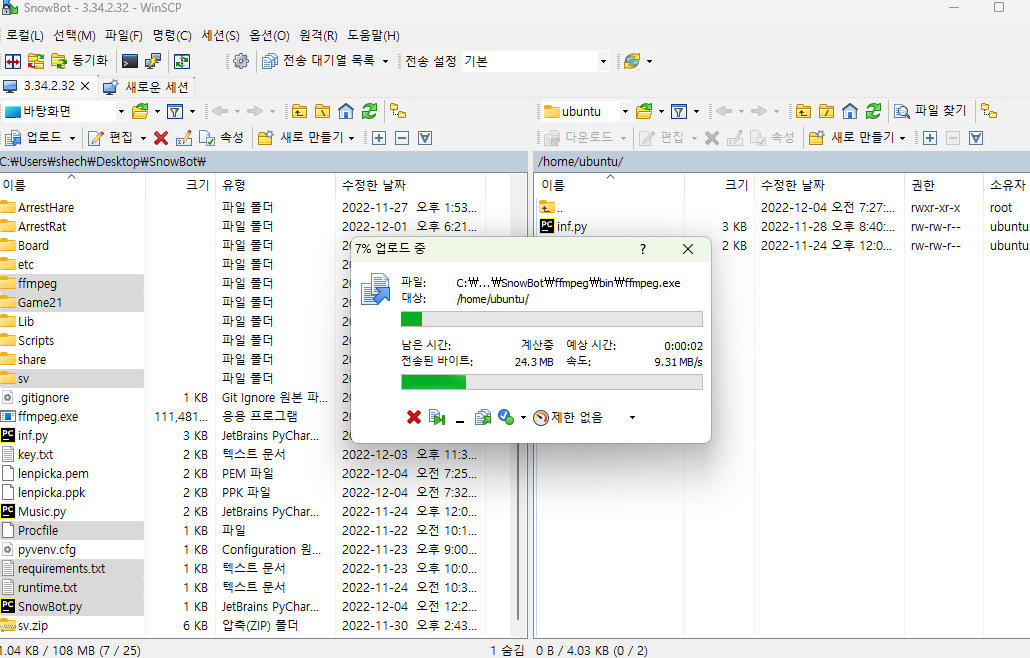Click the globe update icon

pos(632,61)
